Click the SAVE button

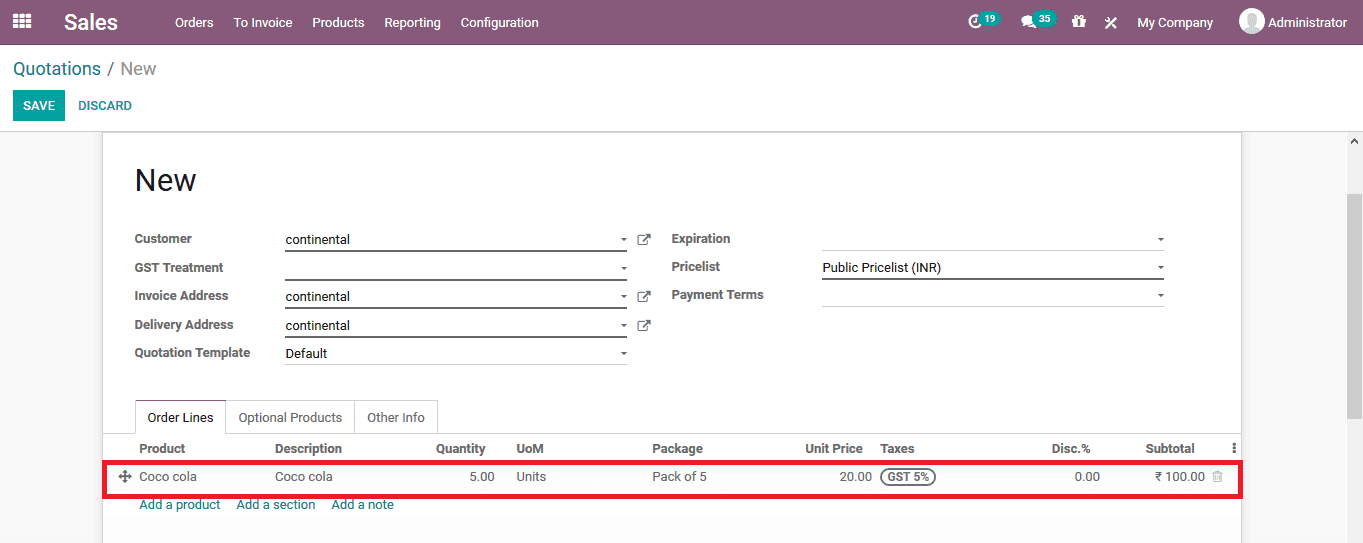coord(39,106)
